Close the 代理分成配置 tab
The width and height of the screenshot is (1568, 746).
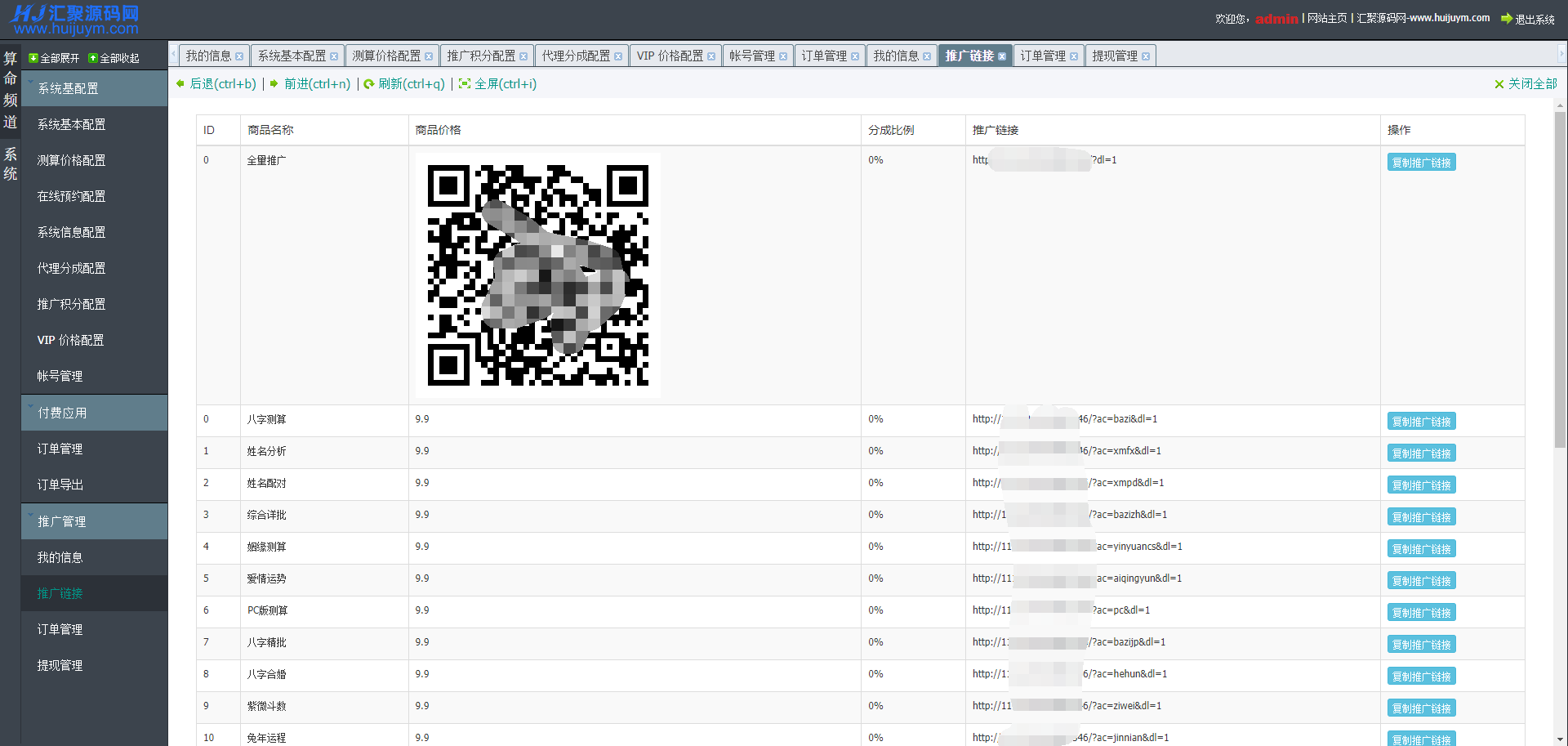point(618,56)
